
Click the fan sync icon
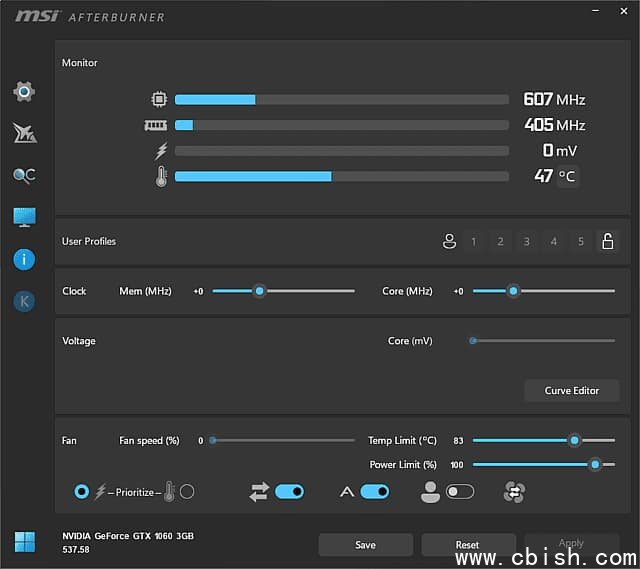(x=514, y=492)
